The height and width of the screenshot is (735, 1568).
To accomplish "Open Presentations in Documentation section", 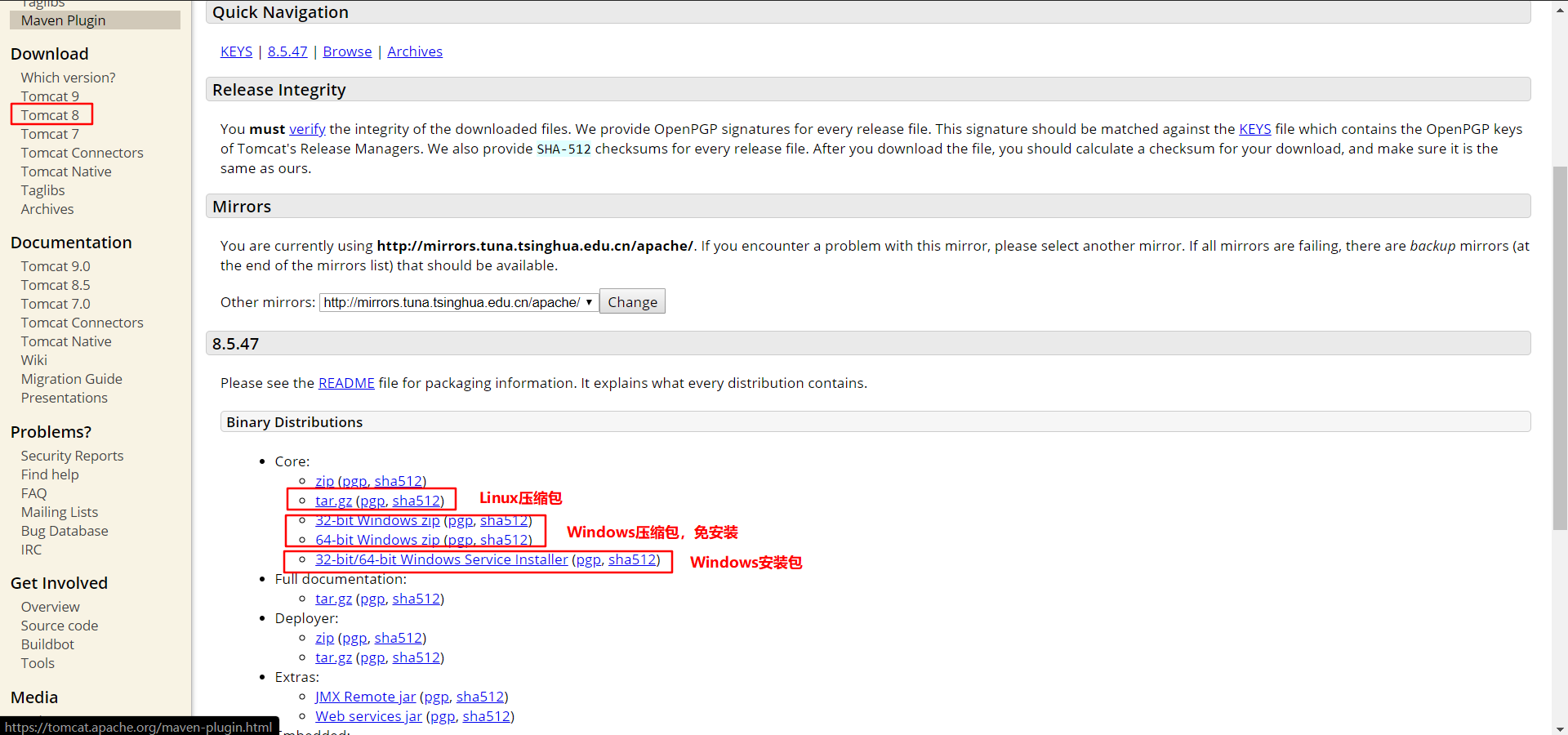I will click(65, 398).
